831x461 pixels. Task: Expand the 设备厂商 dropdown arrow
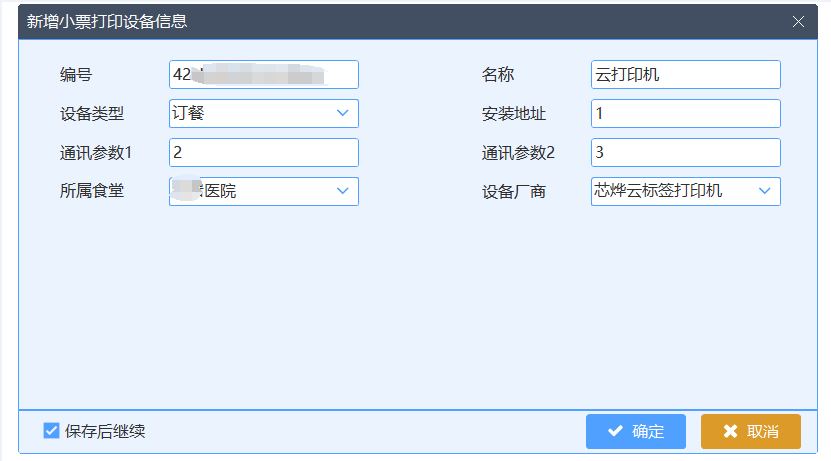(x=765, y=190)
